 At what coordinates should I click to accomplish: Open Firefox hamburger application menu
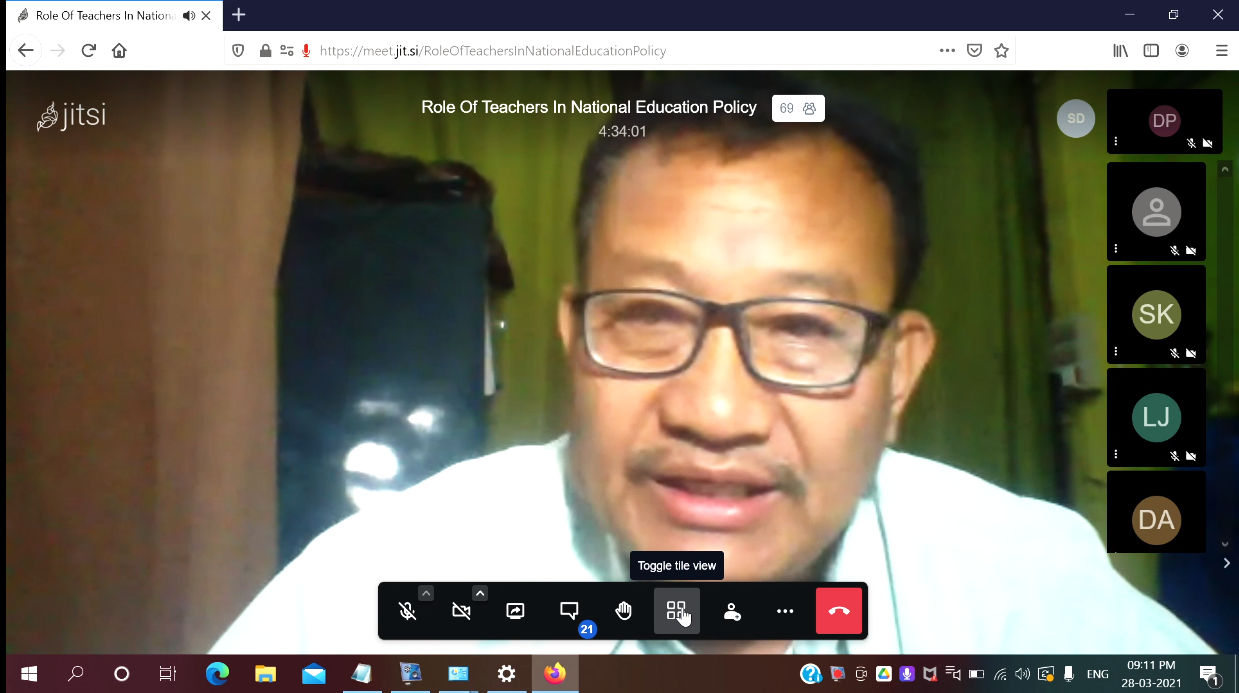[1221, 51]
